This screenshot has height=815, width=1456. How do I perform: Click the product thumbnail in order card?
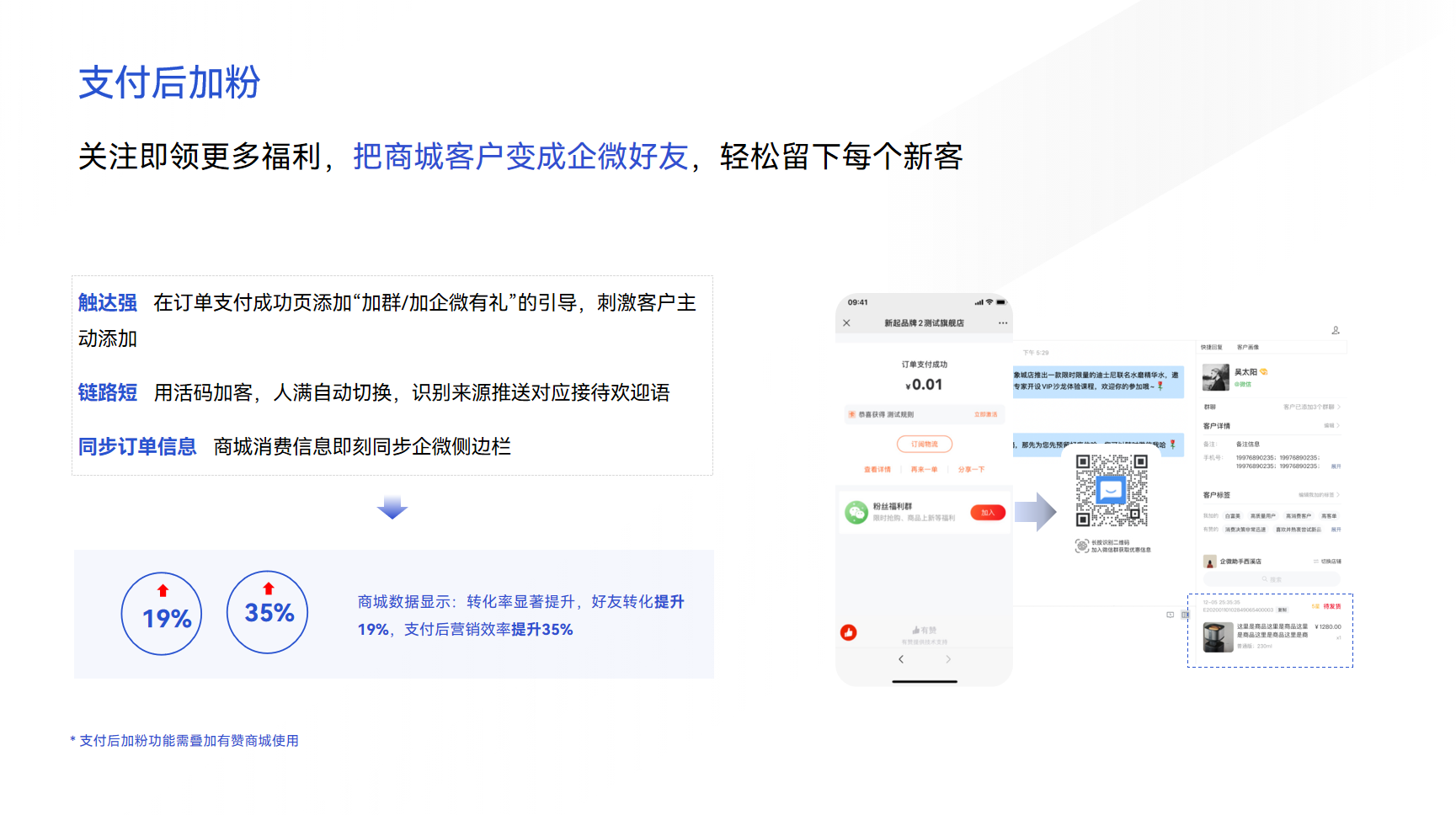pyautogui.click(x=1217, y=637)
